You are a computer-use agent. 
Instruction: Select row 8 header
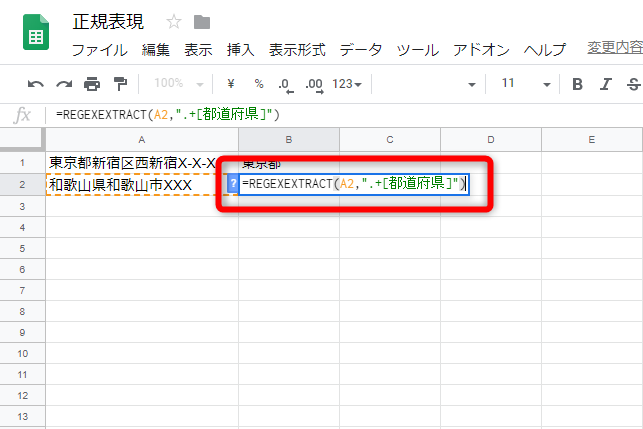(x=23, y=312)
